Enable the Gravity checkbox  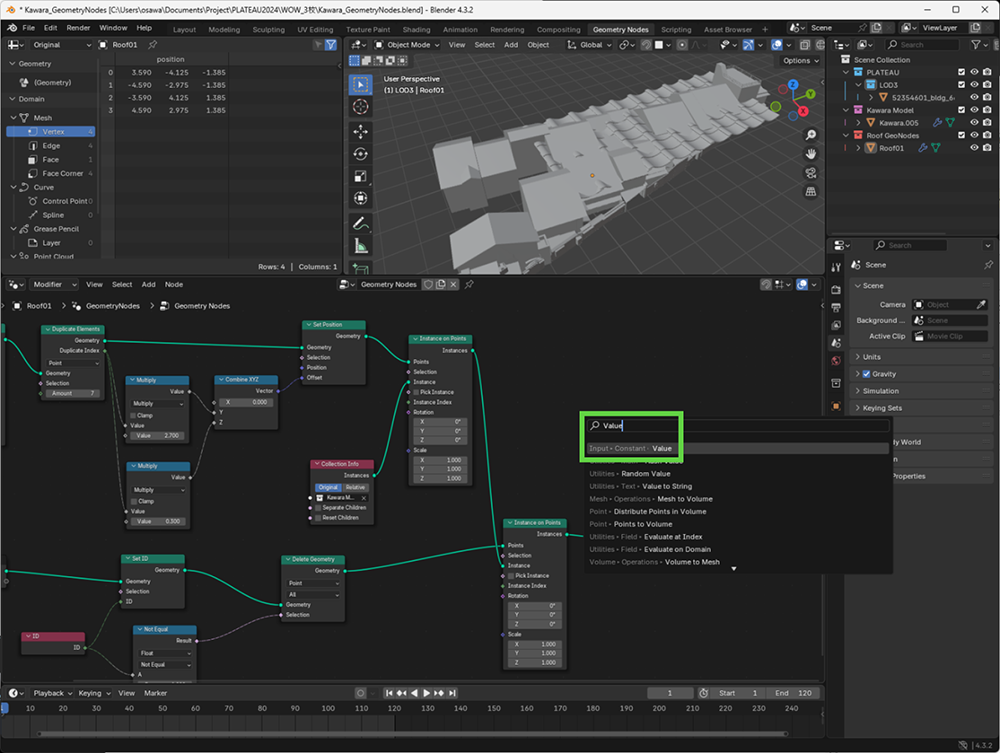(866, 374)
